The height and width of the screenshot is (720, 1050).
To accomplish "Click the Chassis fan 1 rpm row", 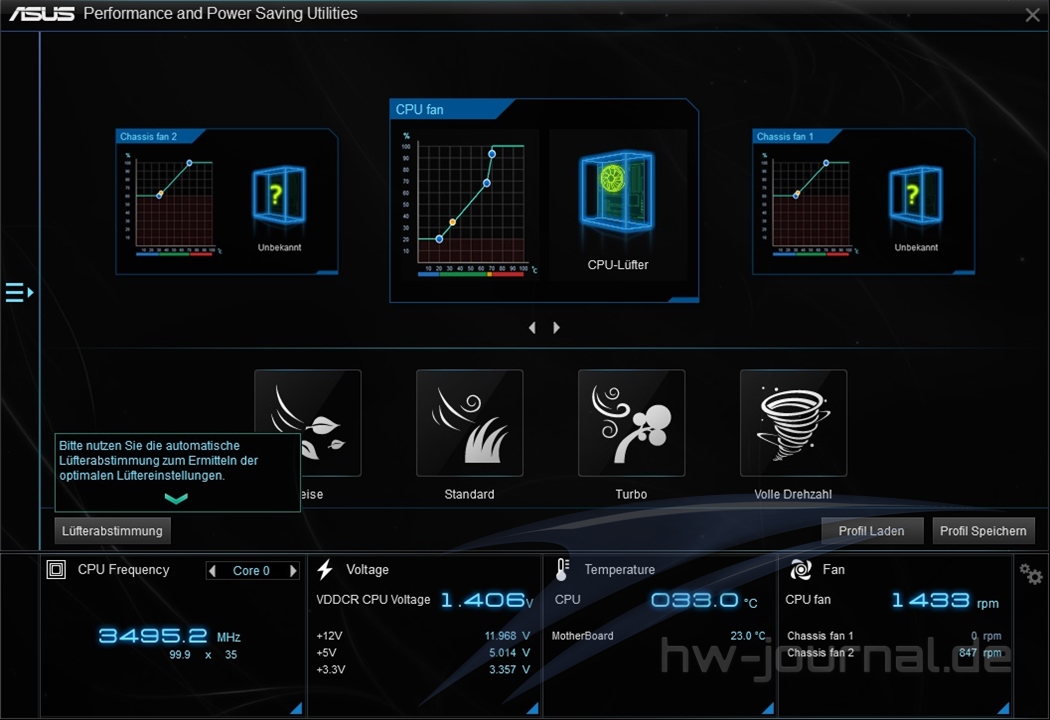I will (x=894, y=636).
